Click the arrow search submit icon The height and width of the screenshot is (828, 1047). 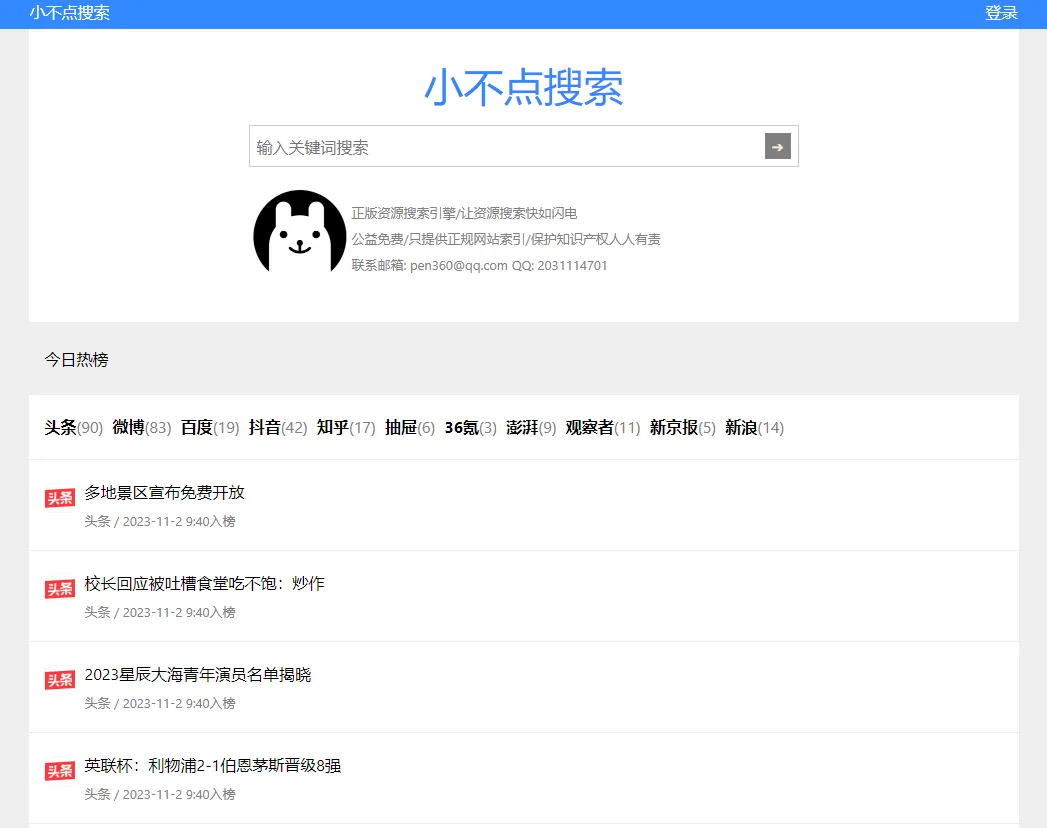[x=778, y=146]
